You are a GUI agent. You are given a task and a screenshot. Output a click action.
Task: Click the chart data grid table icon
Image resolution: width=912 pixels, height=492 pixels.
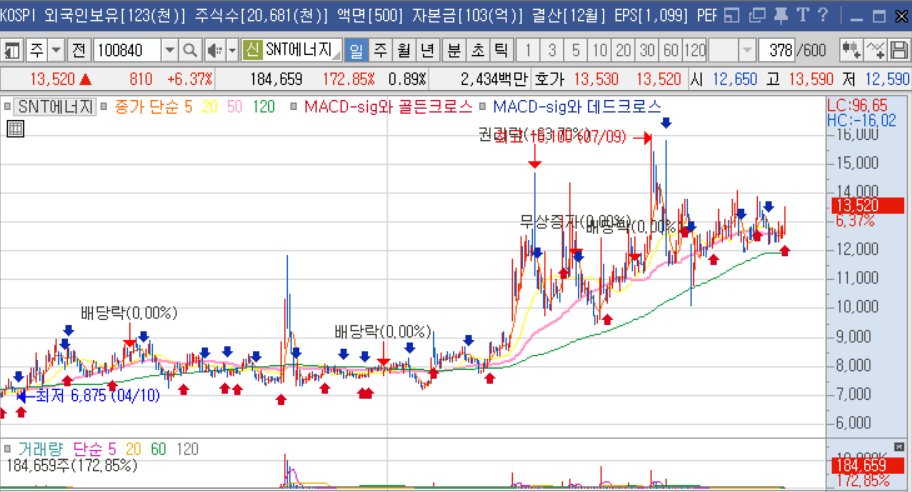point(15,128)
